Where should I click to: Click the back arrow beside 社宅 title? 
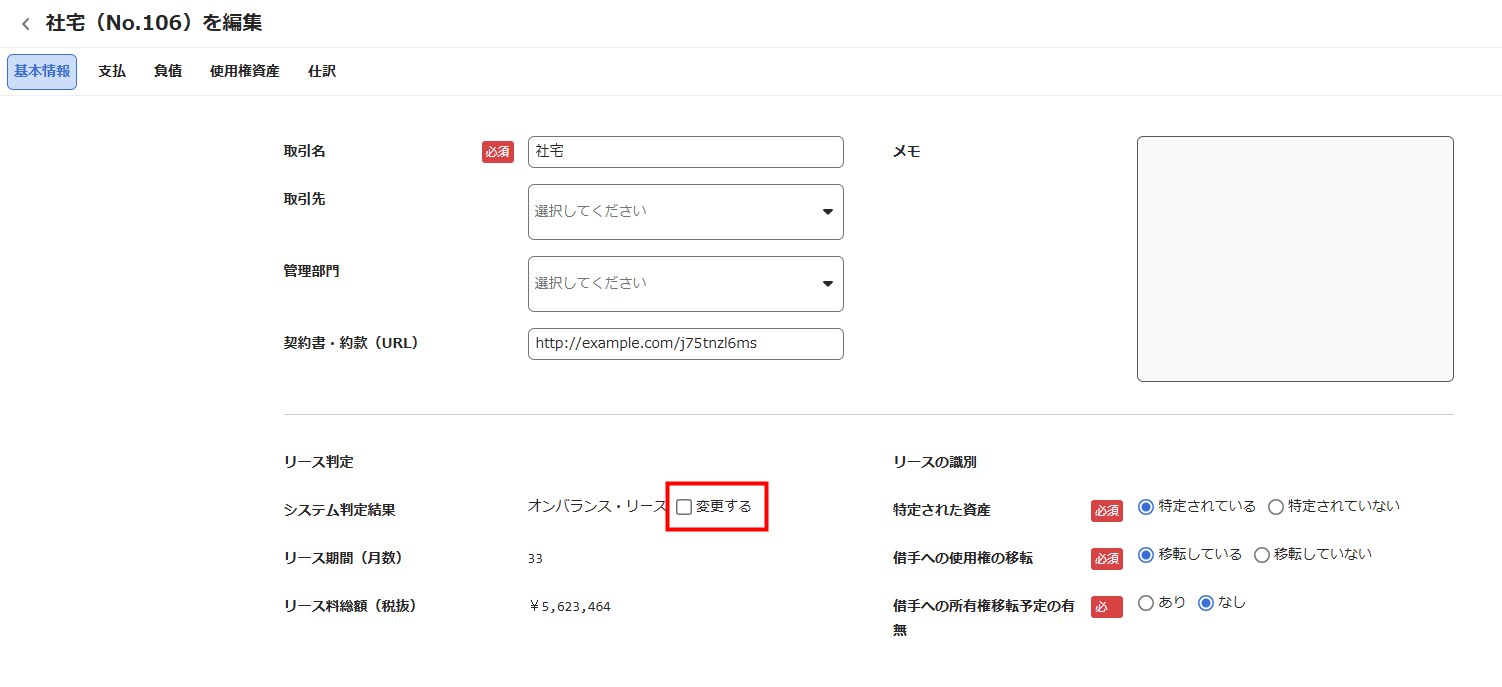pos(25,24)
